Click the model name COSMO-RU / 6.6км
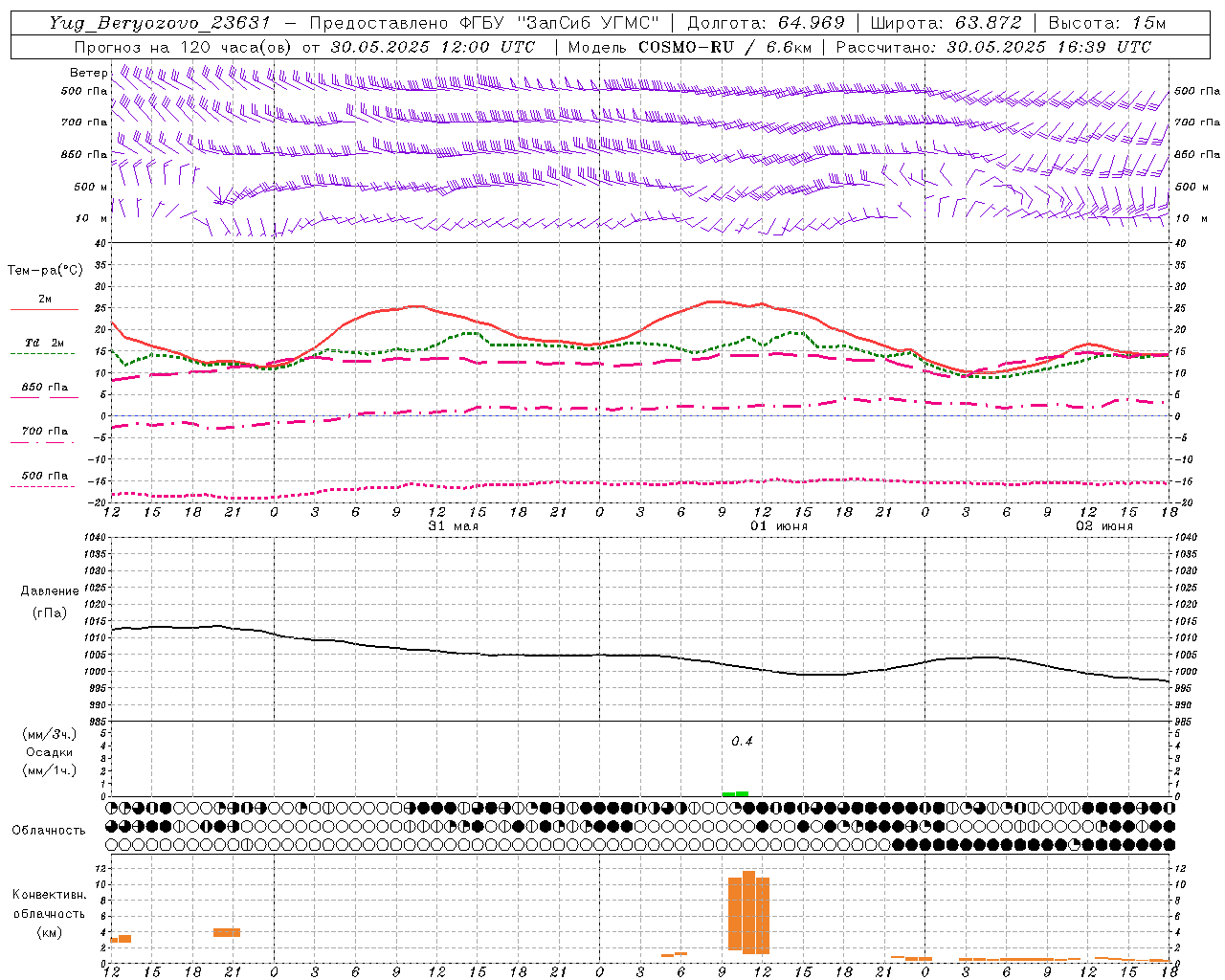Viewport: 1225px width, 980px height. 725,47
